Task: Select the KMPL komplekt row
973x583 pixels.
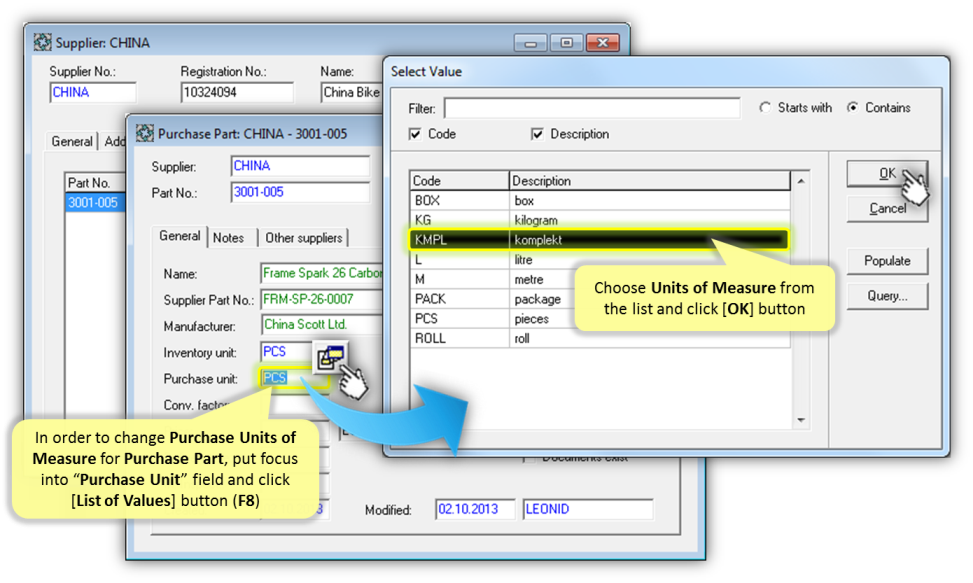Action: [x=598, y=240]
